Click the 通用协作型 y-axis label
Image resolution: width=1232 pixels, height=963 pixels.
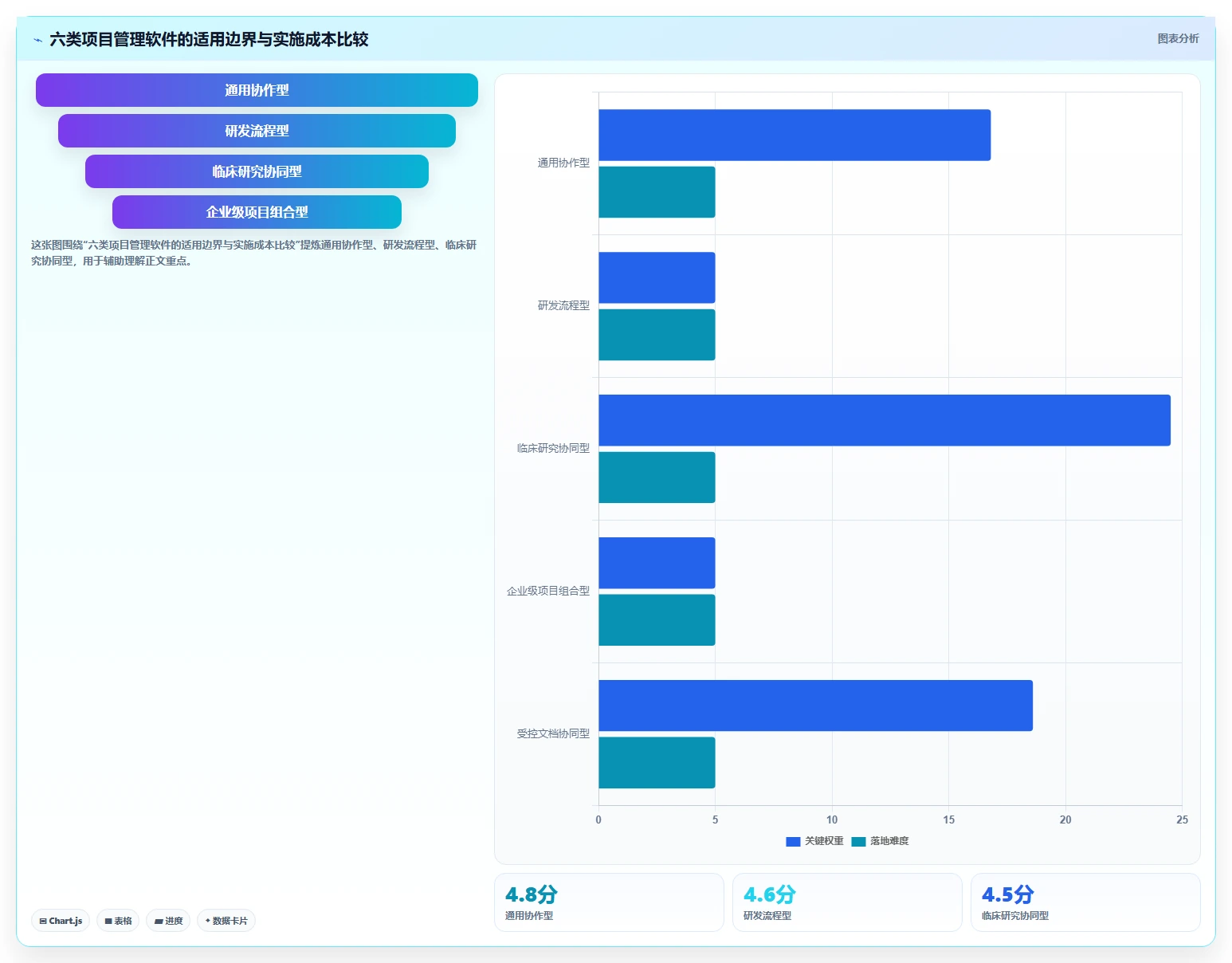[563, 163]
